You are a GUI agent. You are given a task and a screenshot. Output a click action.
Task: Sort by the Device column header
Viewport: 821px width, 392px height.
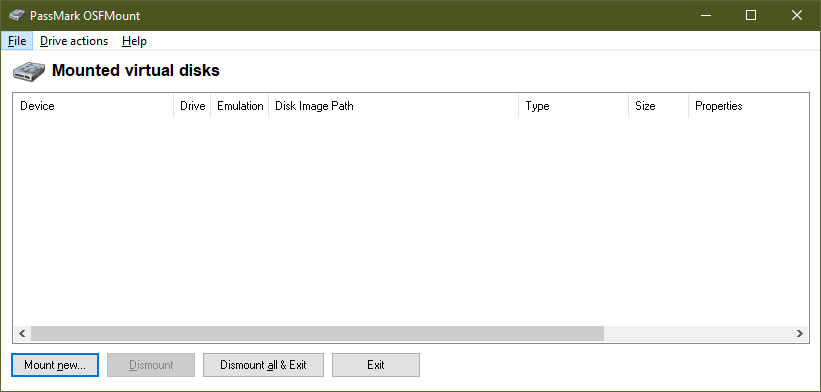pos(94,106)
